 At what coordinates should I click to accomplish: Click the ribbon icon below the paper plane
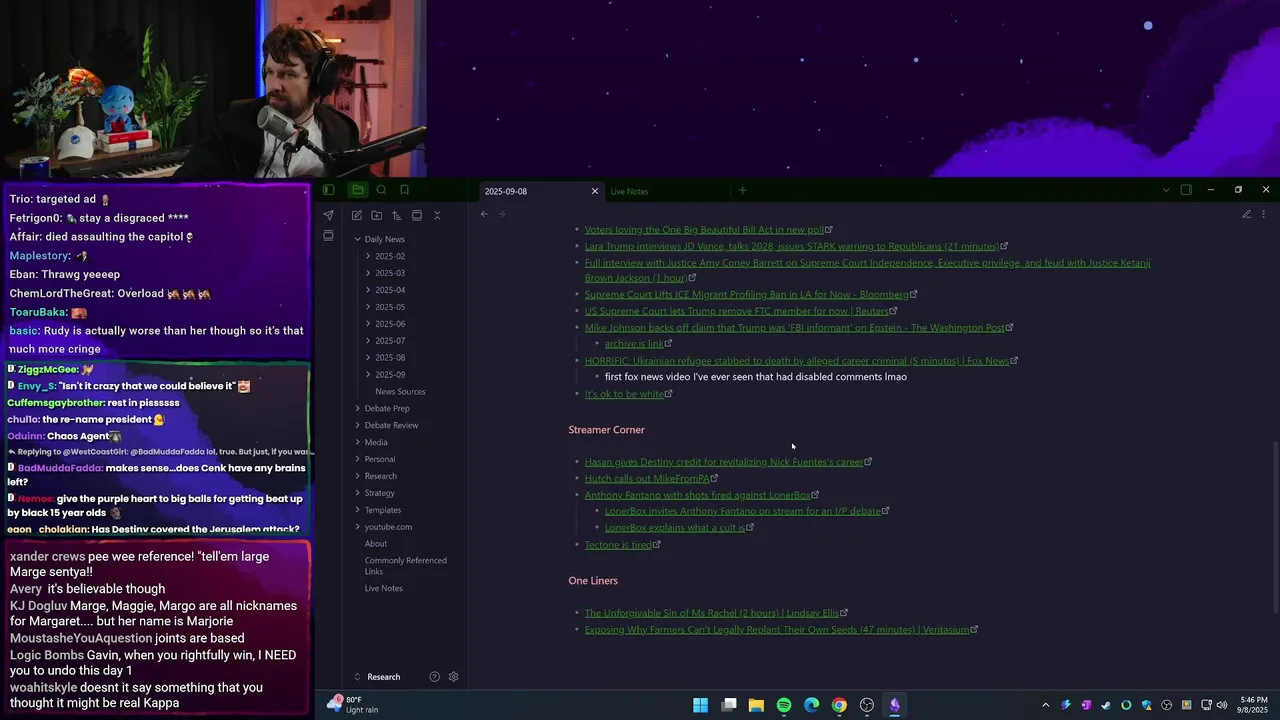328,236
